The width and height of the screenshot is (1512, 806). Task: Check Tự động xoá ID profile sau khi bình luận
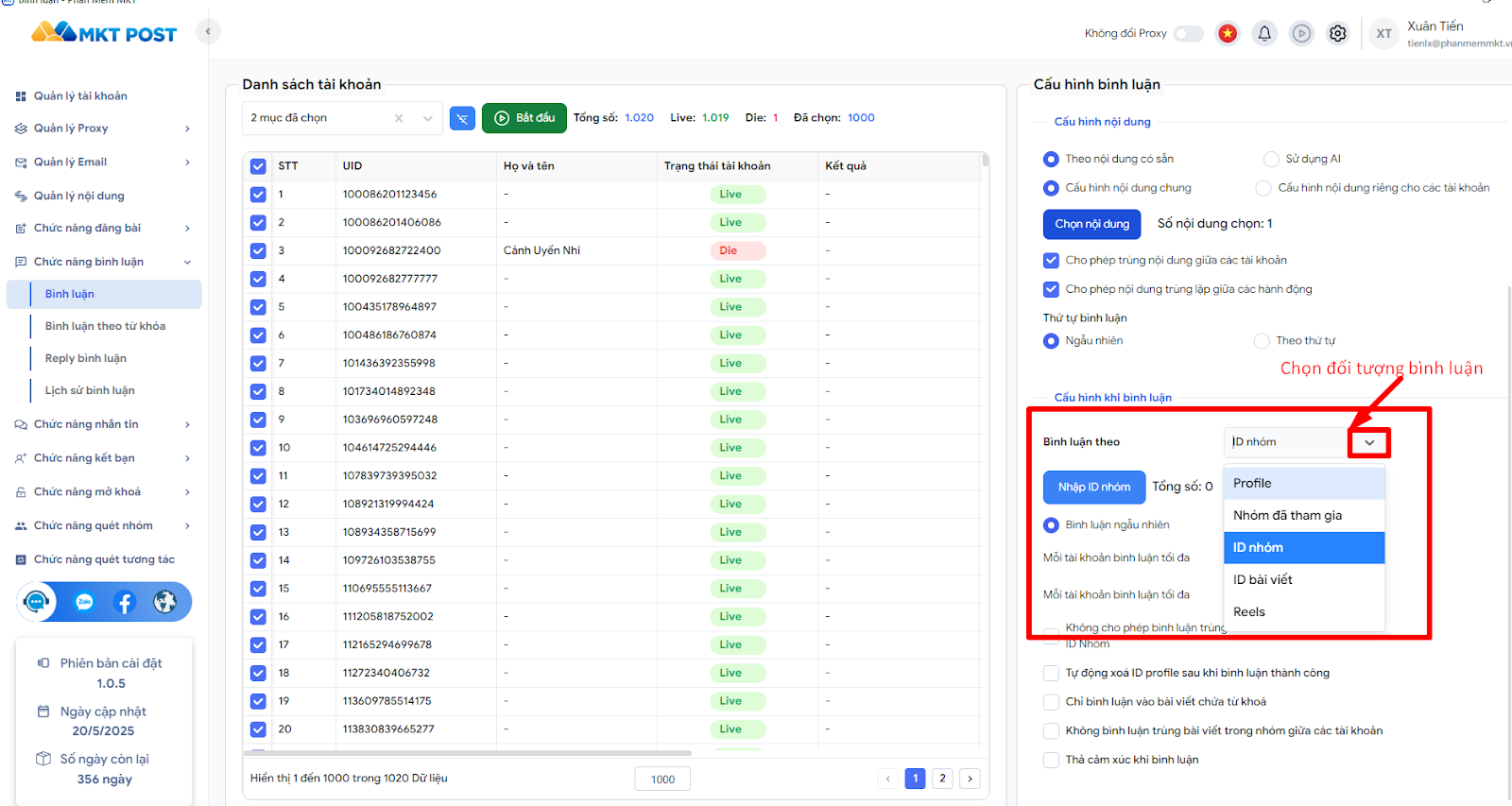point(1051,674)
